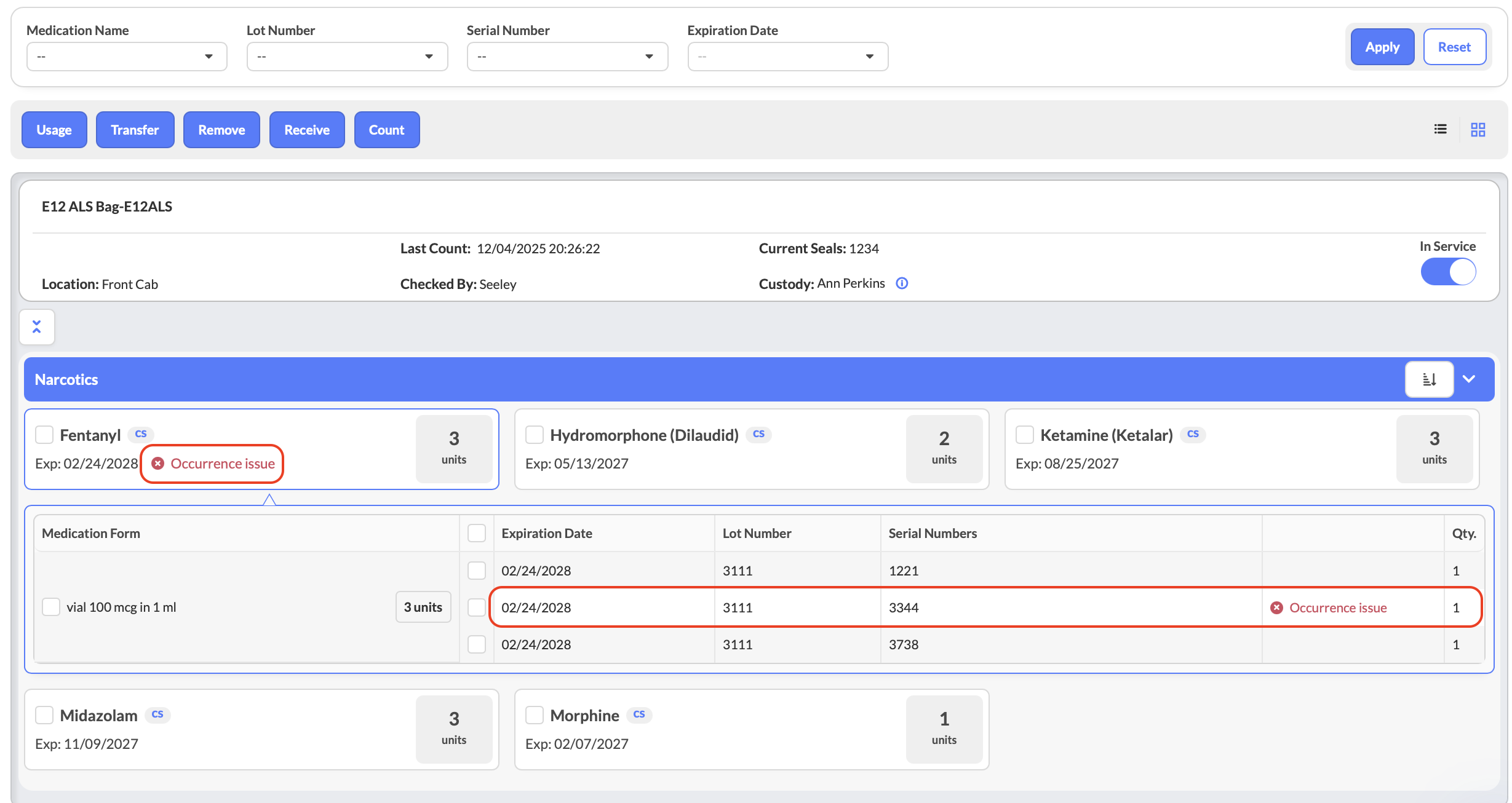Click the collapse-all arrows icon
Viewport: 1512px width, 803px height.
point(37,326)
